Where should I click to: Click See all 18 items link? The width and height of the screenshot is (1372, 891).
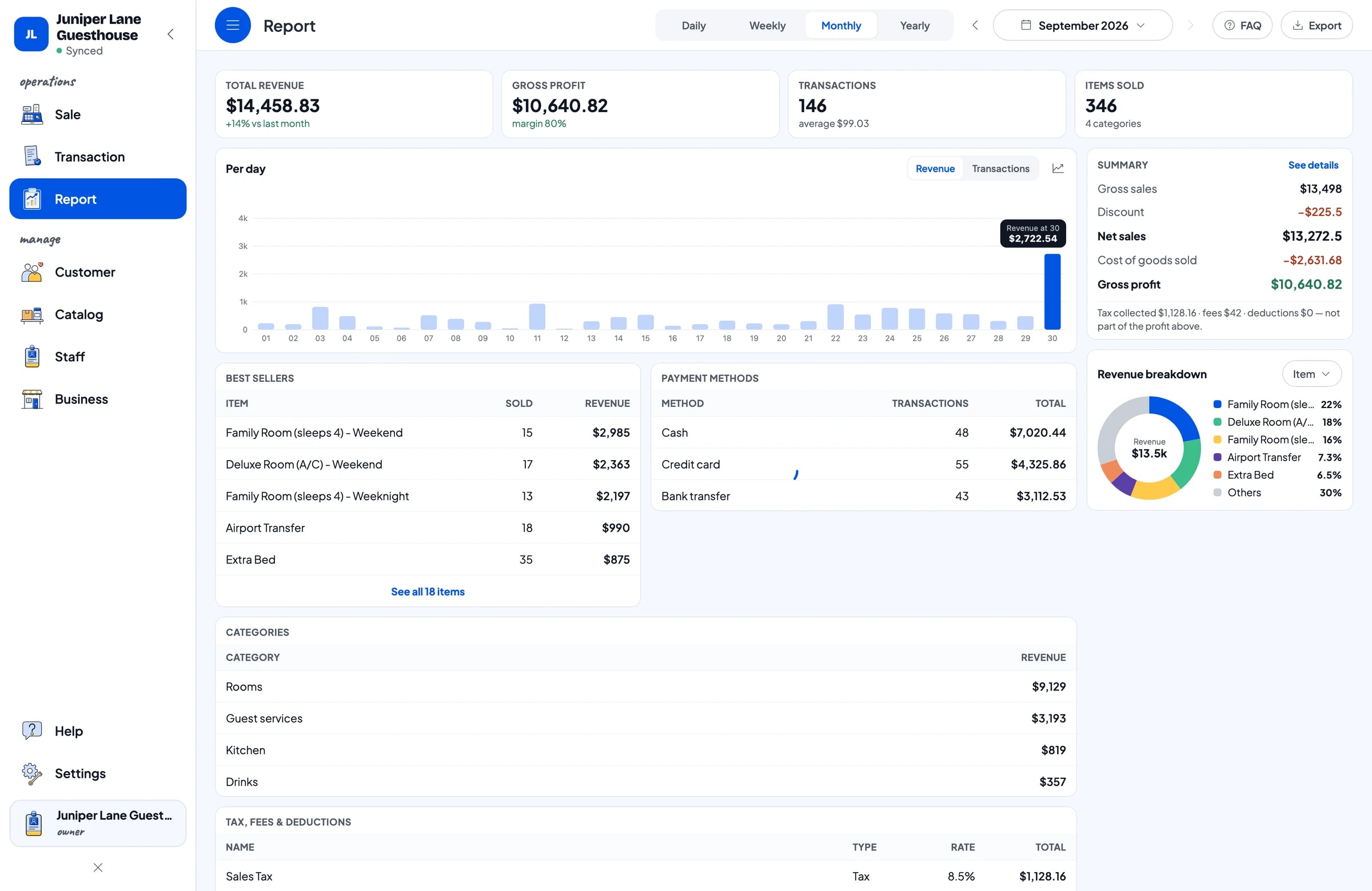(428, 592)
